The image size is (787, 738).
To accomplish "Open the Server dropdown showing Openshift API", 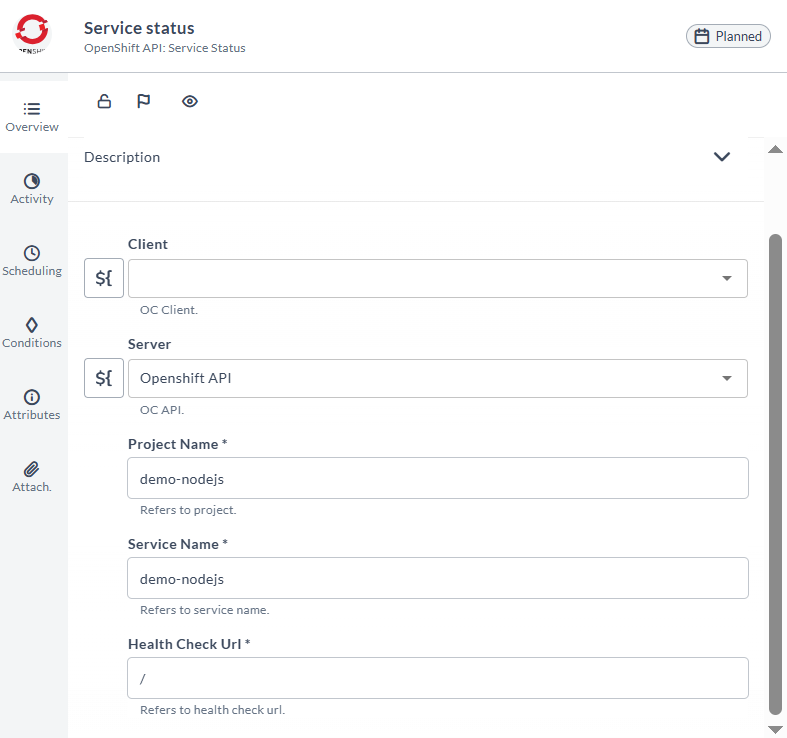I will point(438,378).
